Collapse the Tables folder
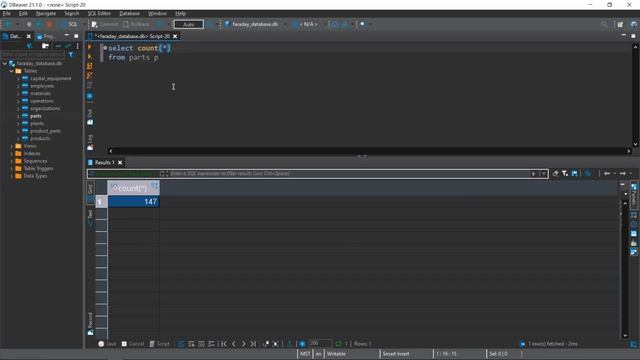The width and height of the screenshot is (640, 360). coord(11,71)
